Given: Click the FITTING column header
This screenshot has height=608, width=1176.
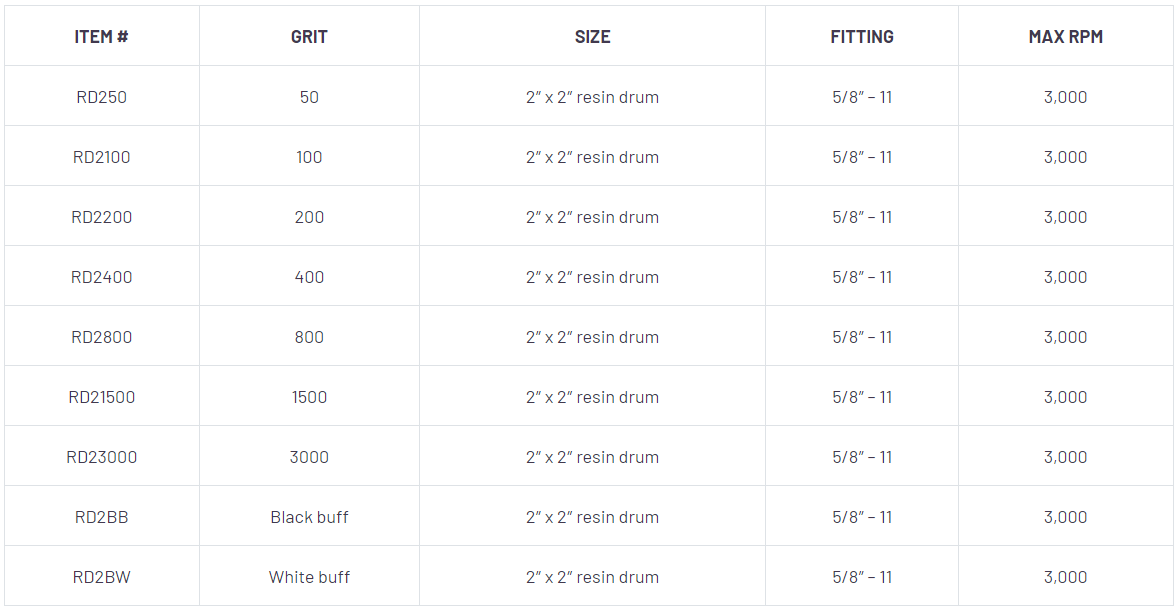Looking at the screenshot, I should point(861,37).
